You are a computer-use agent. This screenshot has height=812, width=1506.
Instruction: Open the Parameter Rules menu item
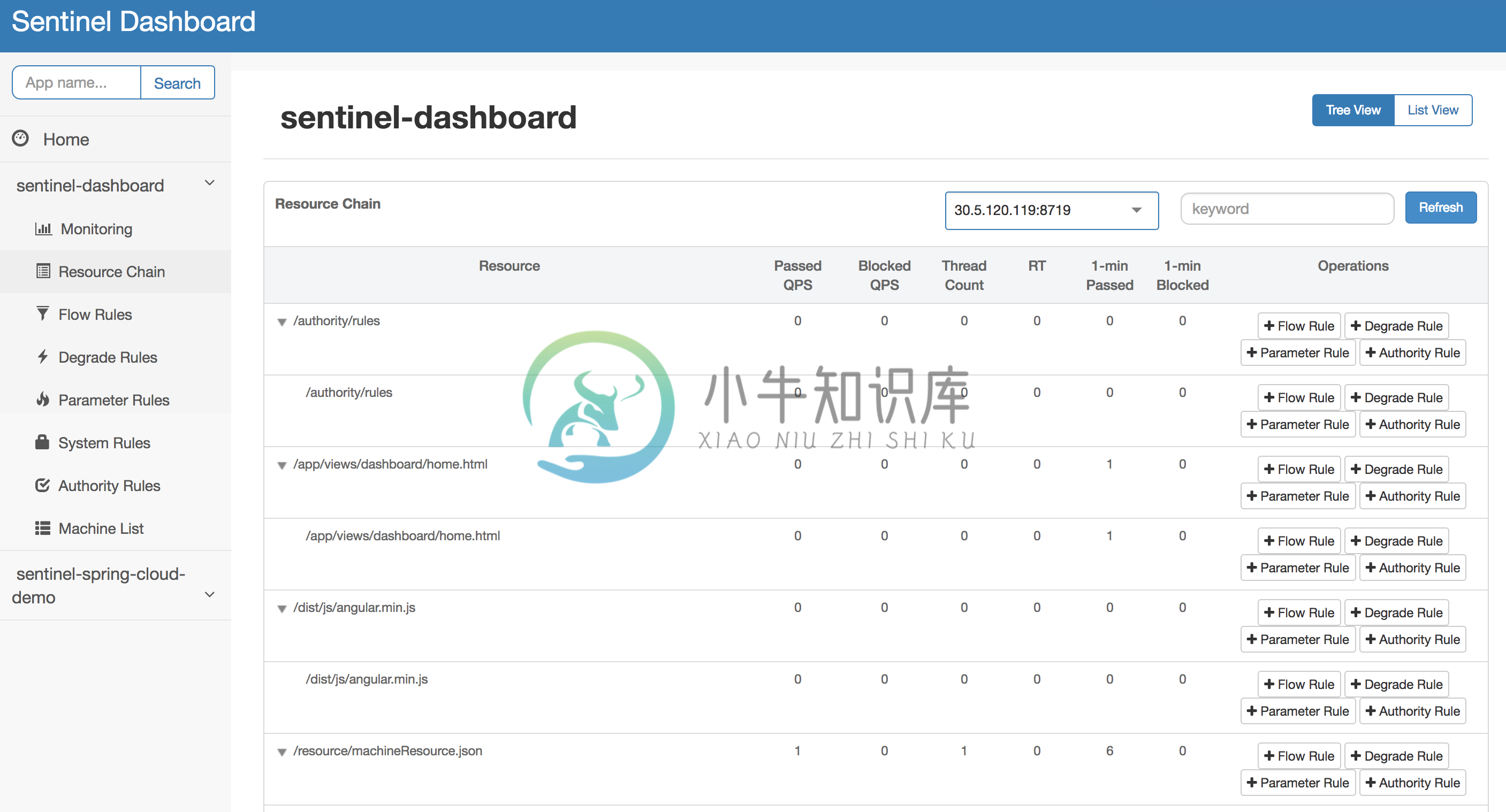pos(115,400)
